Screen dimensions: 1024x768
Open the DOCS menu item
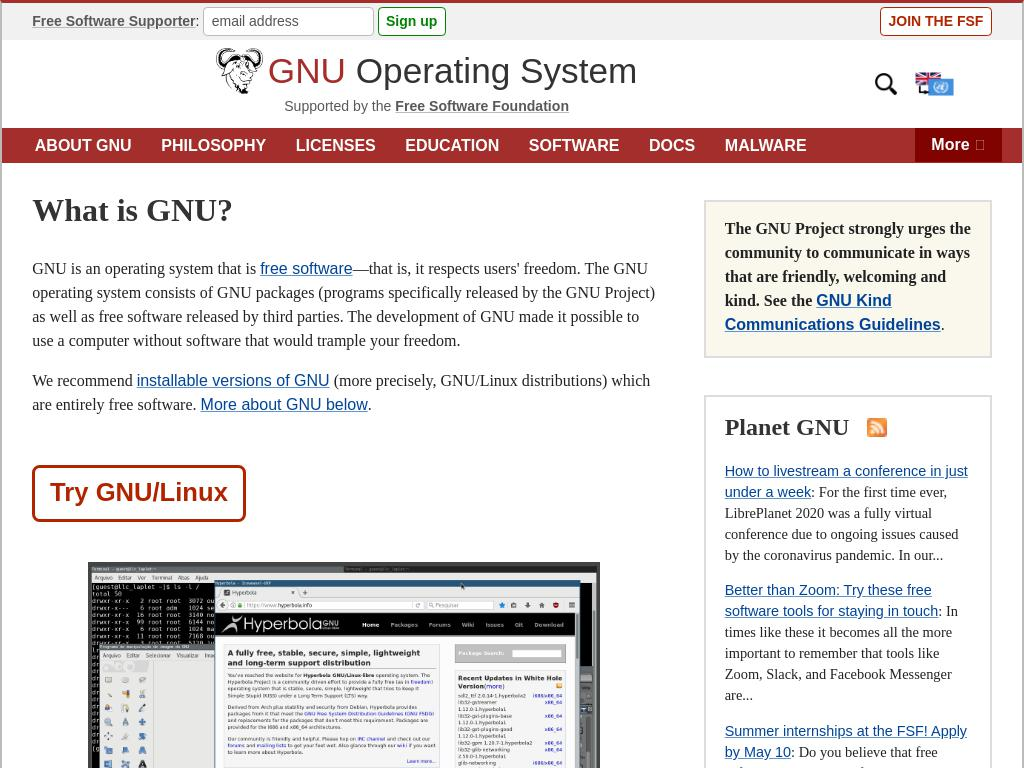pos(672,145)
